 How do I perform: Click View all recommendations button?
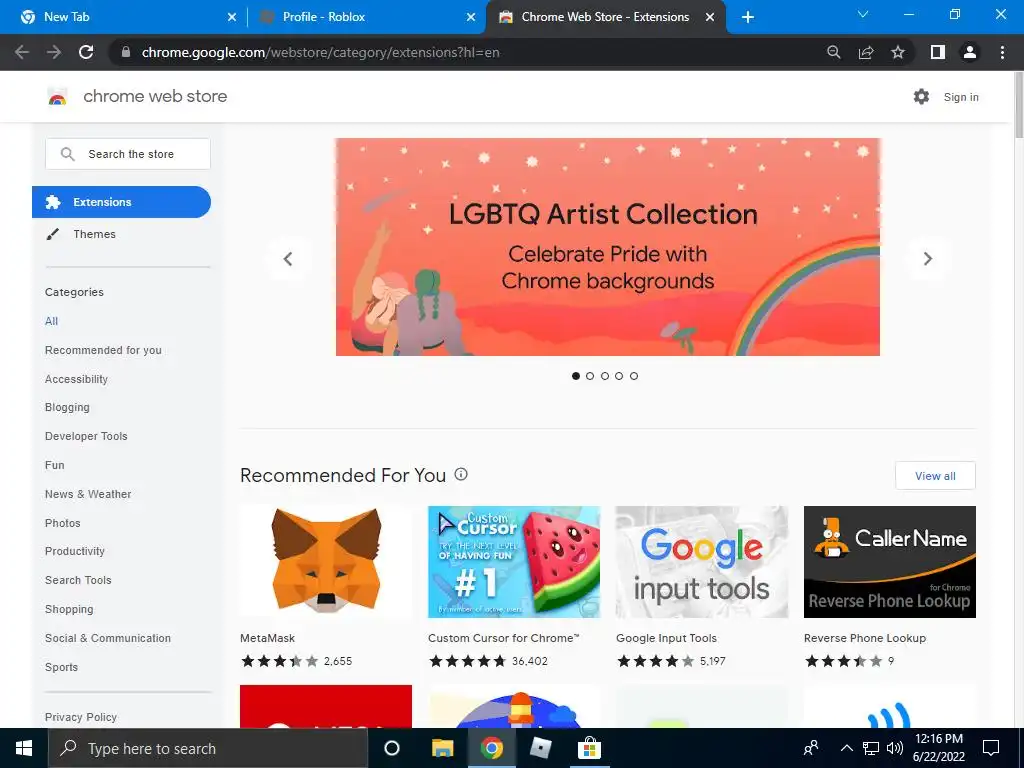(x=935, y=475)
